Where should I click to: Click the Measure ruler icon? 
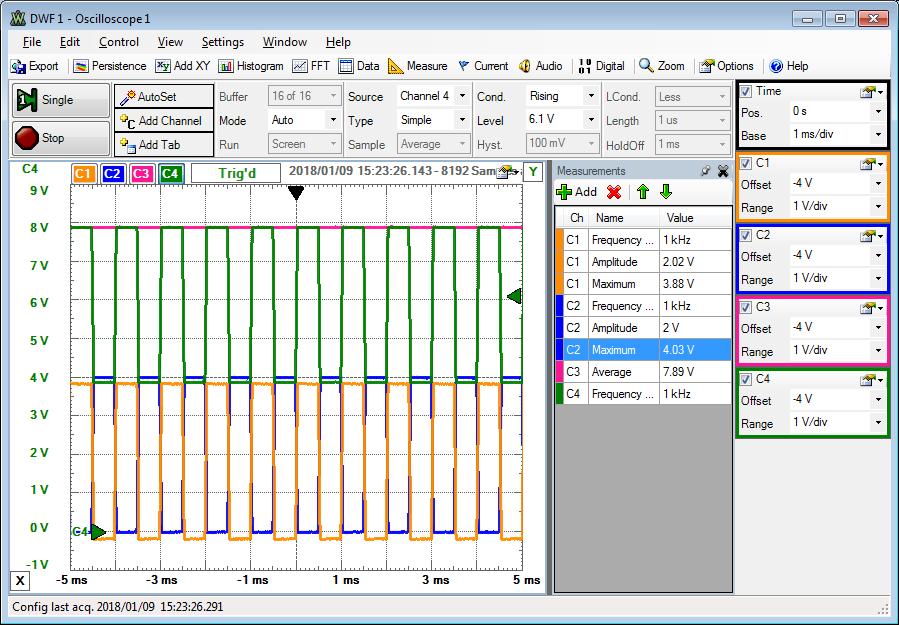[x=397, y=66]
